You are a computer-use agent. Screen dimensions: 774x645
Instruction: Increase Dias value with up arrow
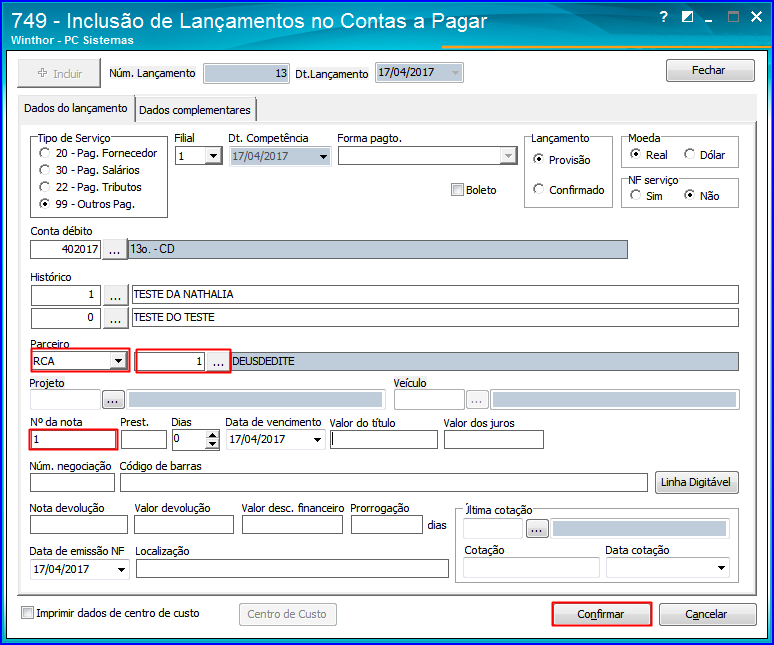click(212, 435)
